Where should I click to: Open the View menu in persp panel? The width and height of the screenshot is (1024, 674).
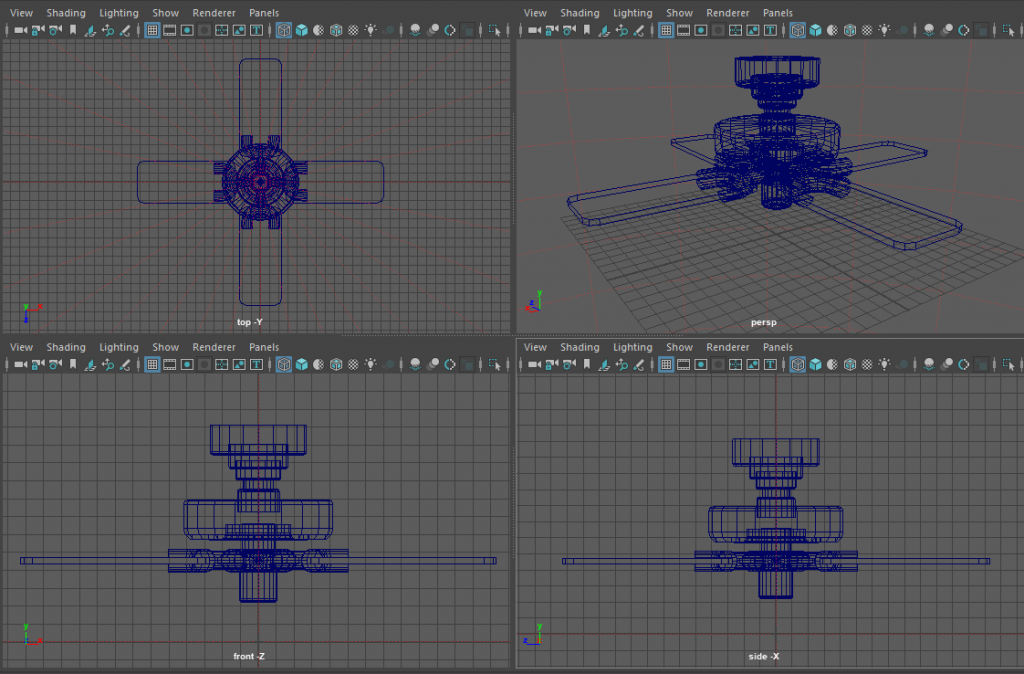click(535, 13)
